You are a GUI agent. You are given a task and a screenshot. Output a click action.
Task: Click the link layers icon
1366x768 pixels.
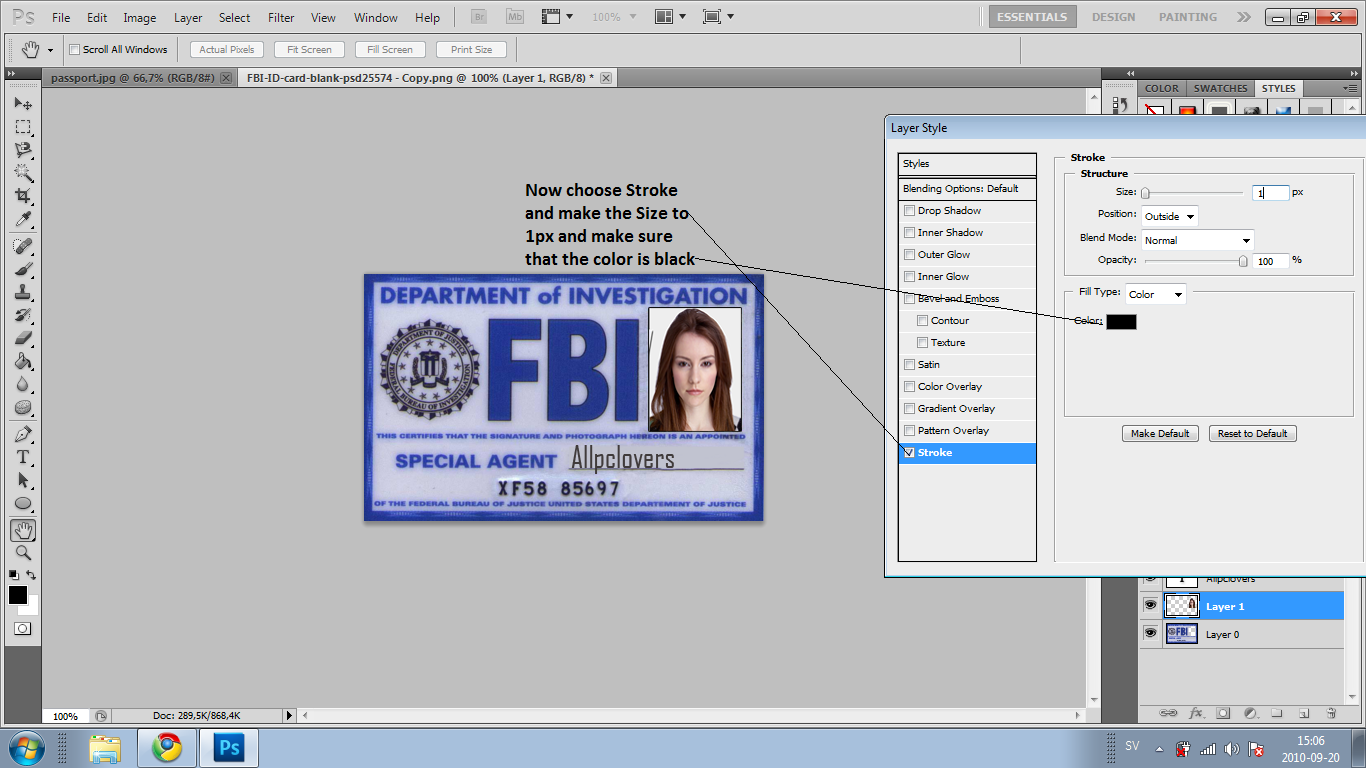pyautogui.click(x=1167, y=713)
